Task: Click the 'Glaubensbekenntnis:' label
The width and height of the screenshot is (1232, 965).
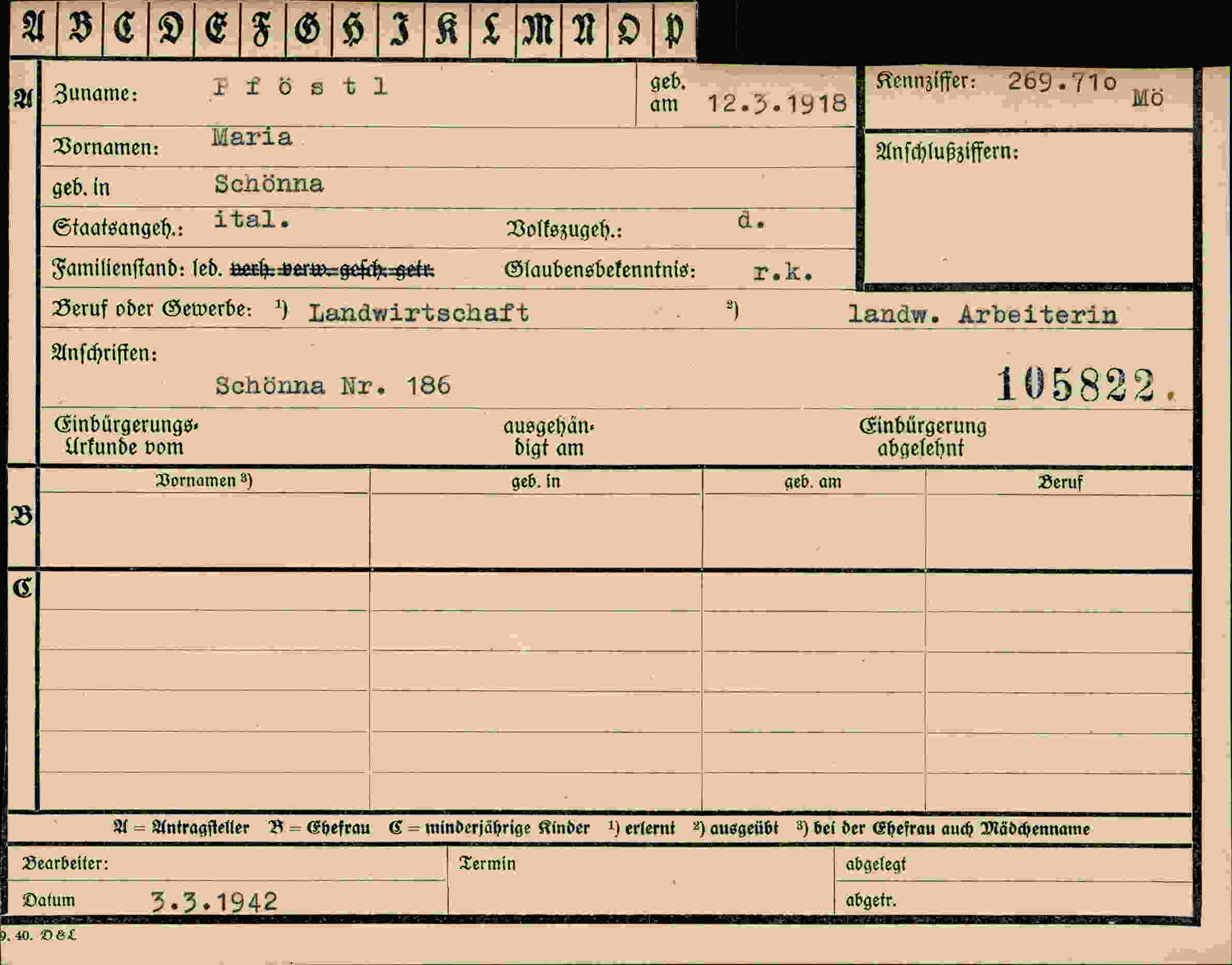Action: [599, 270]
